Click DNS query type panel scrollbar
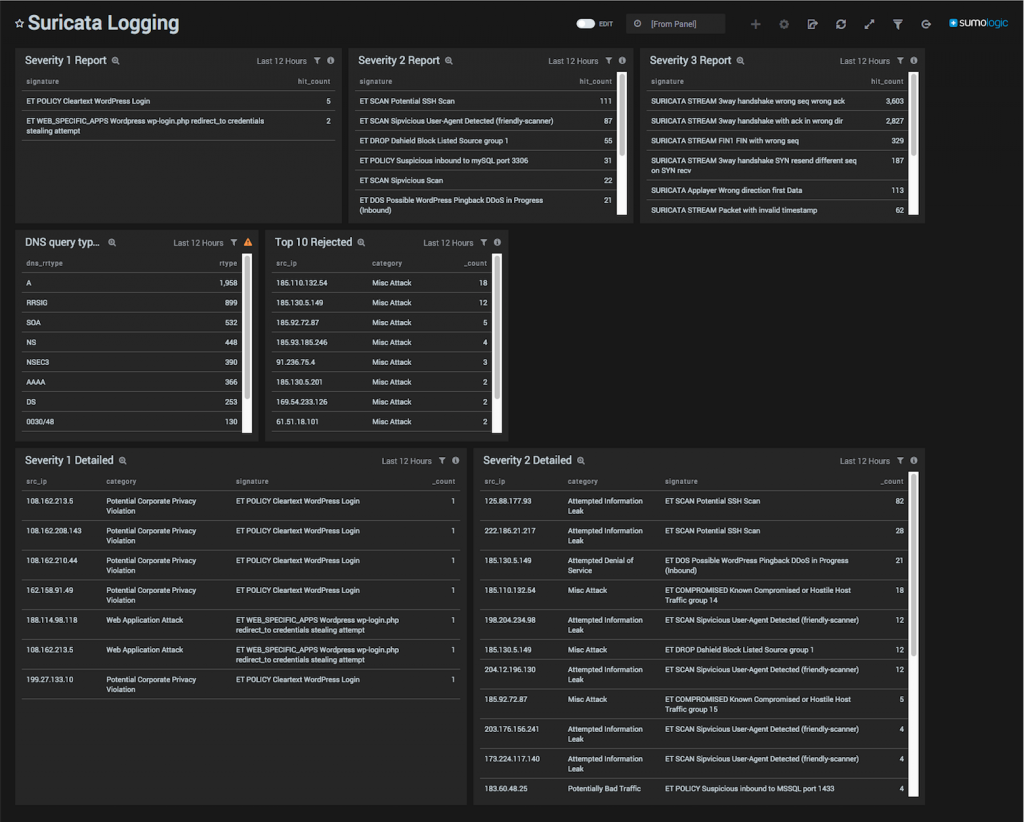Image resolution: width=1024 pixels, height=822 pixels. [247, 343]
